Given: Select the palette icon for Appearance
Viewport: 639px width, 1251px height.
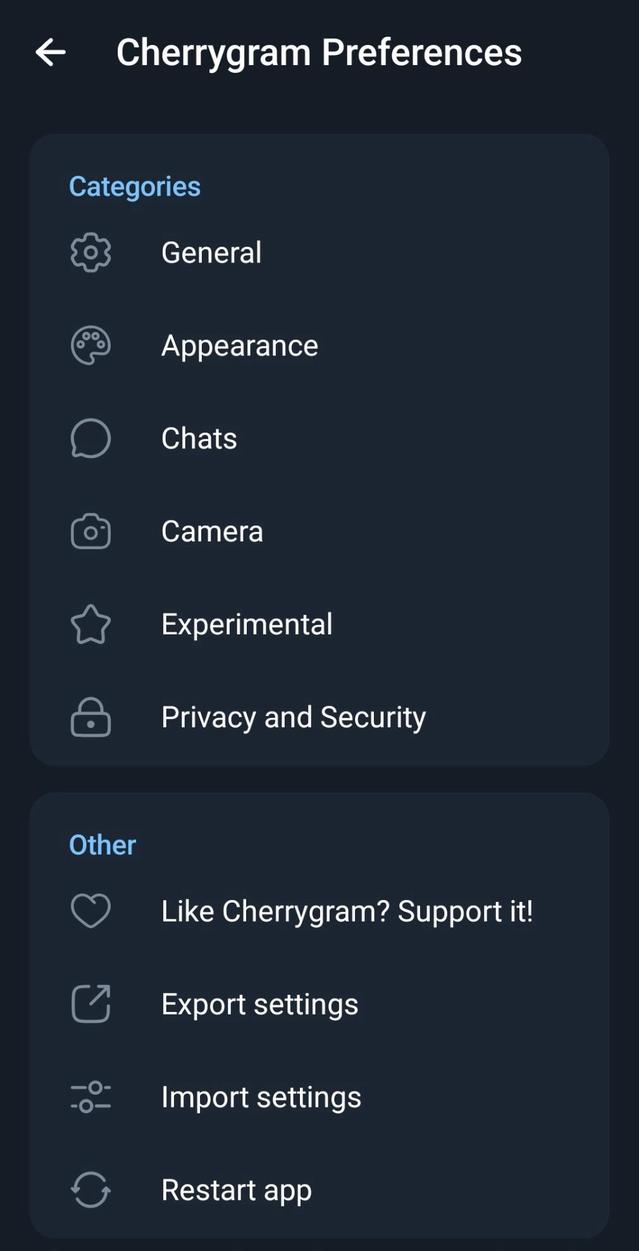Looking at the screenshot, I should (90, 345).
